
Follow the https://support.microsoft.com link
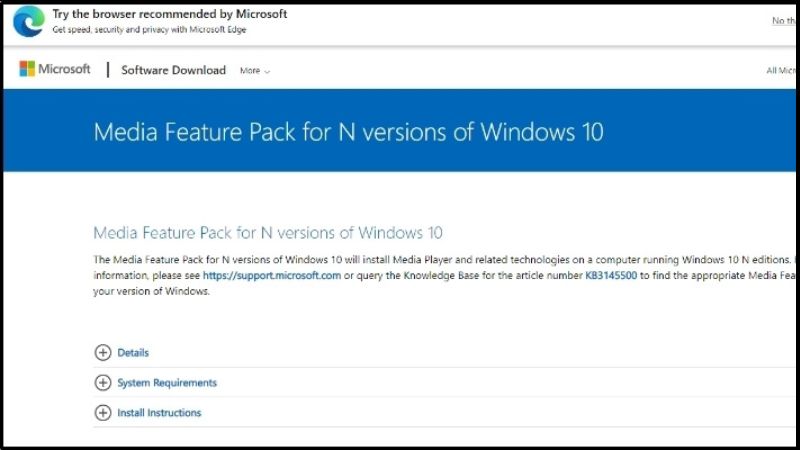pyautogui.click(x=271, y=276)
